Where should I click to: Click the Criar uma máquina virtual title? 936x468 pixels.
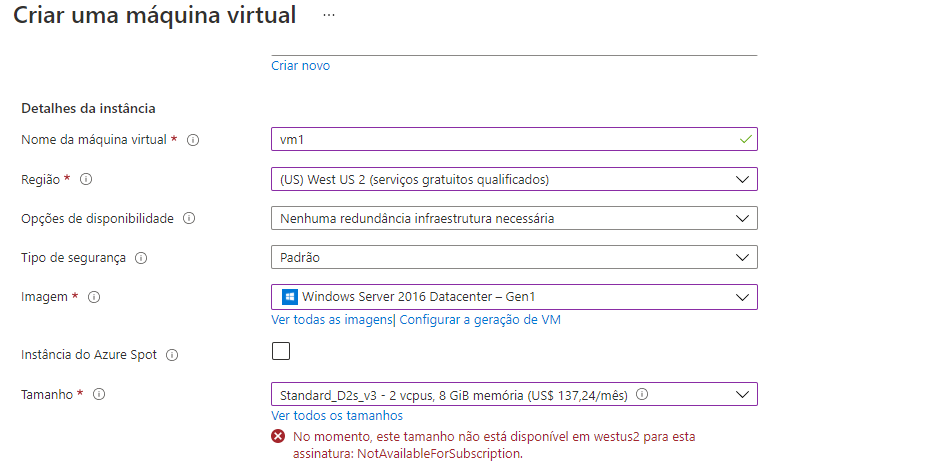(155, 15)
